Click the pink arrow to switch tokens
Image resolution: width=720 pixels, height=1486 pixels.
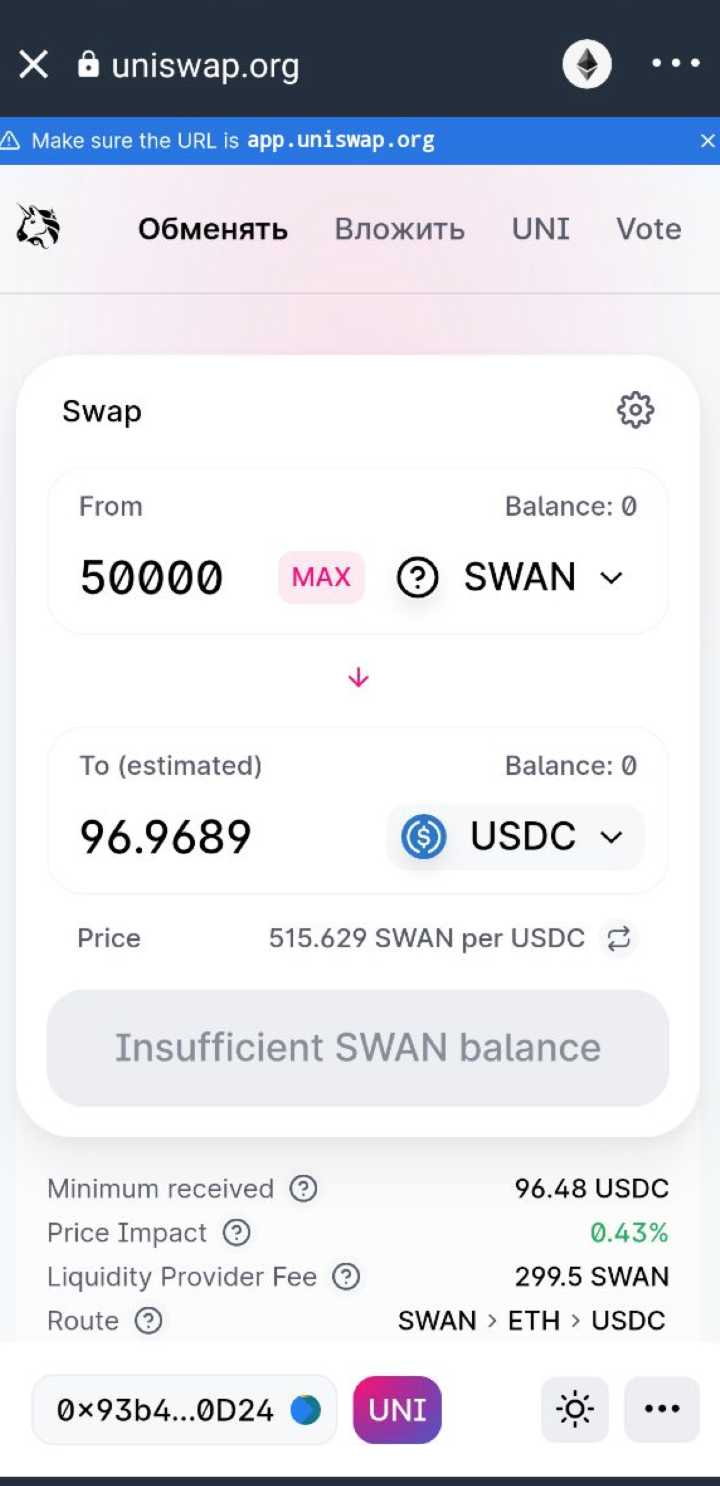pyautogui.click(x=358, y=679)
